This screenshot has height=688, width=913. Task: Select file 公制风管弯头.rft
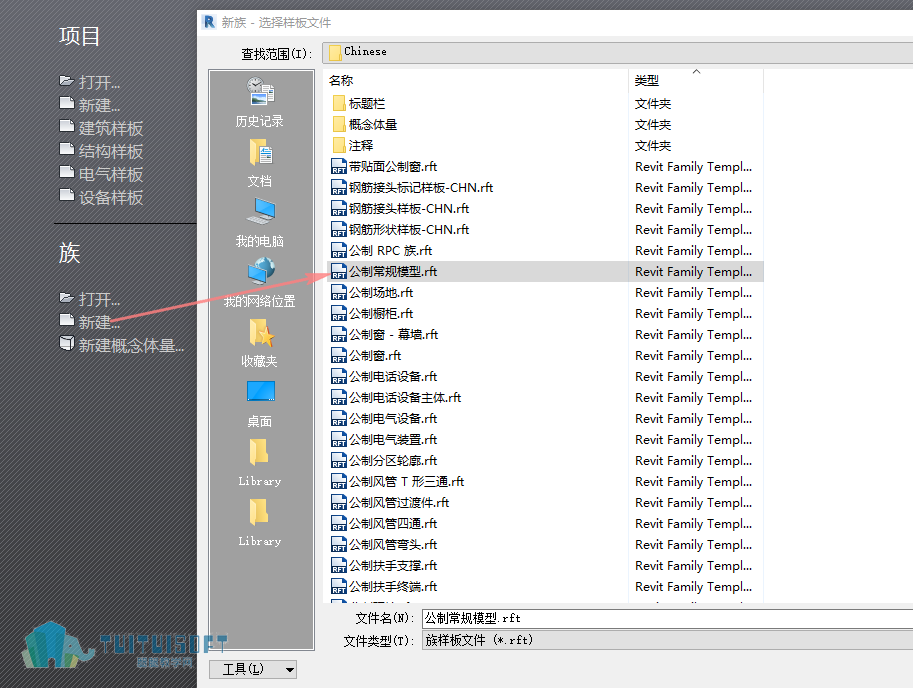[384, 544]
